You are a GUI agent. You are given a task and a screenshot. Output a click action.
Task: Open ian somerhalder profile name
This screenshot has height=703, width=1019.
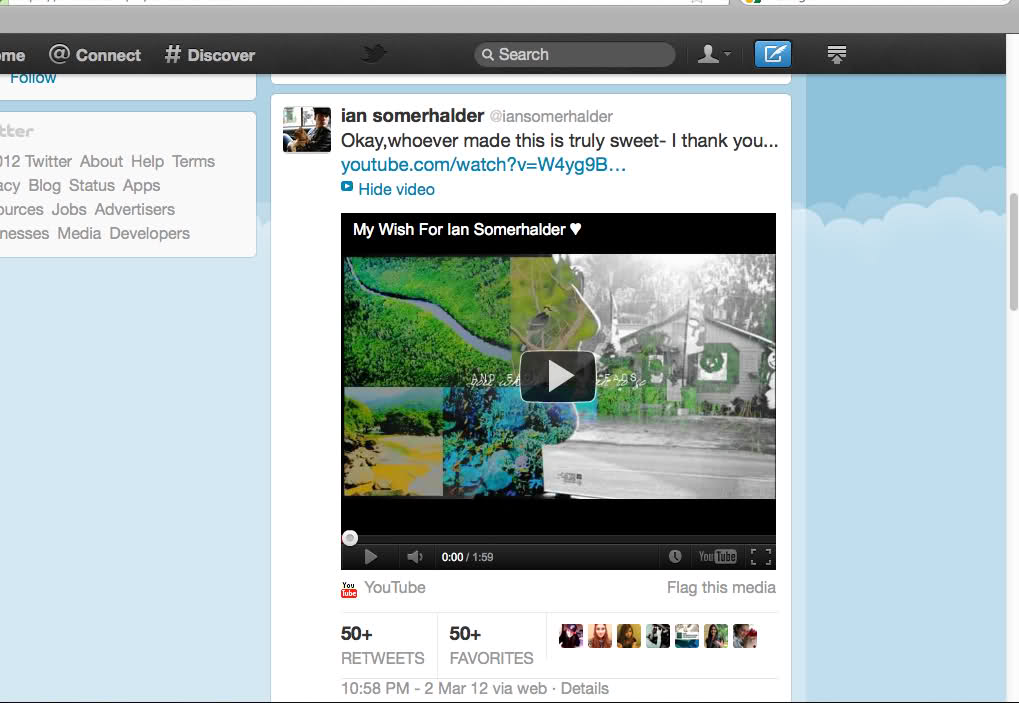[x=412, y=116]
